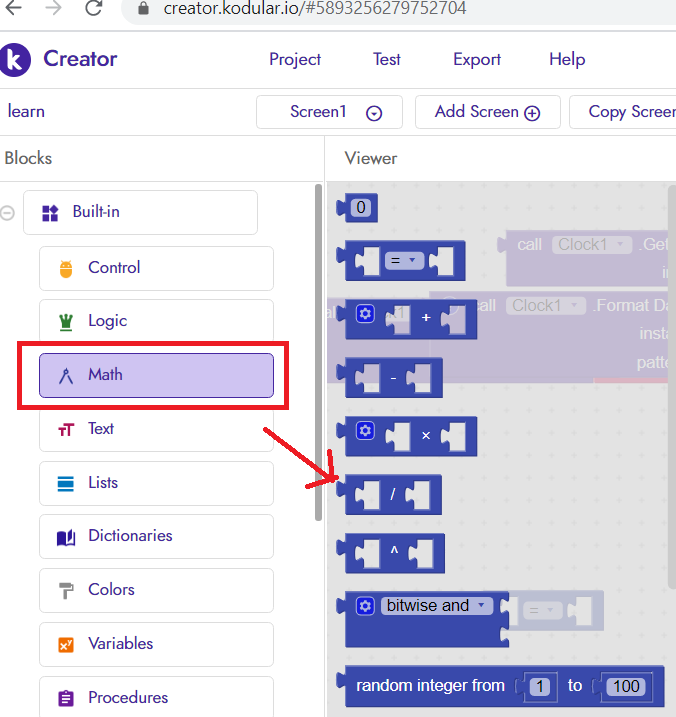Open the Clock1 dropdown in upper call block
Image resolution: width=676 pixels, height=717 pixels.
[x=592, y=245]
